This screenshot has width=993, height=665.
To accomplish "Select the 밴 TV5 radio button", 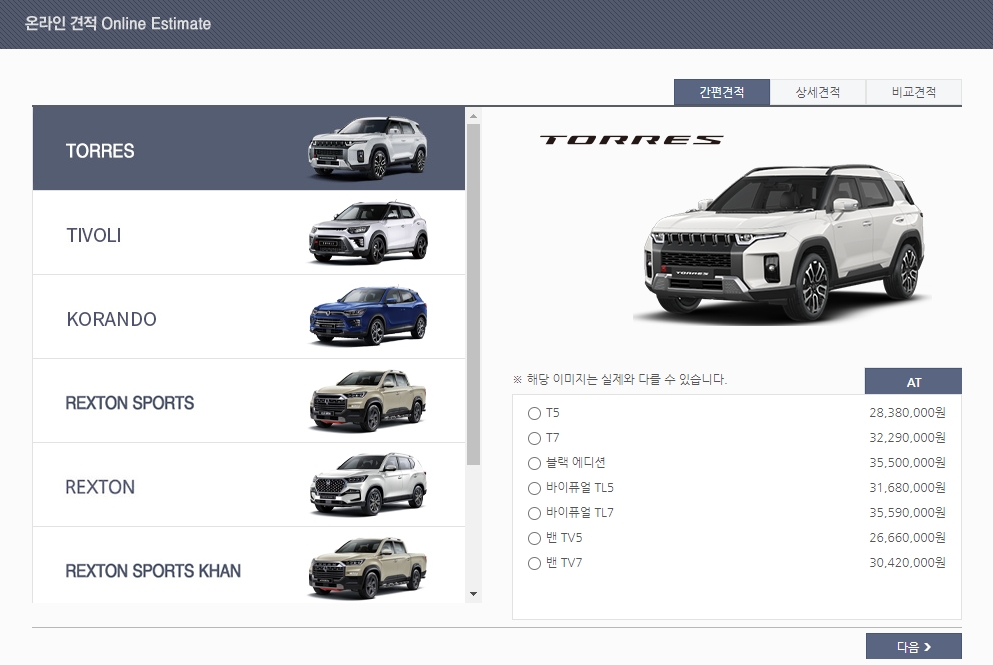I will pos(534,538).
